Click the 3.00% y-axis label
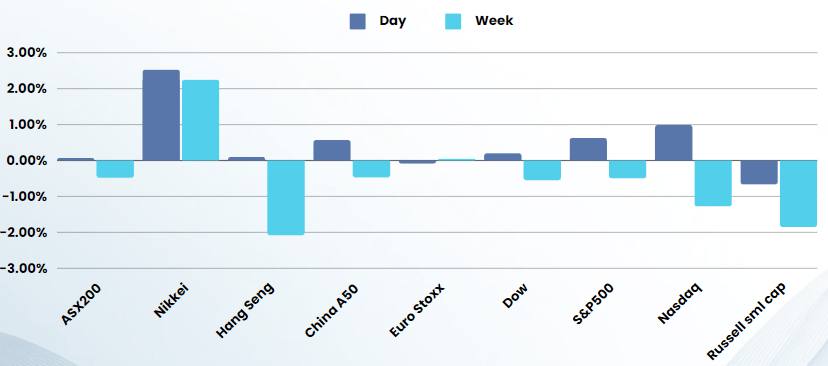 coord(26,53)
